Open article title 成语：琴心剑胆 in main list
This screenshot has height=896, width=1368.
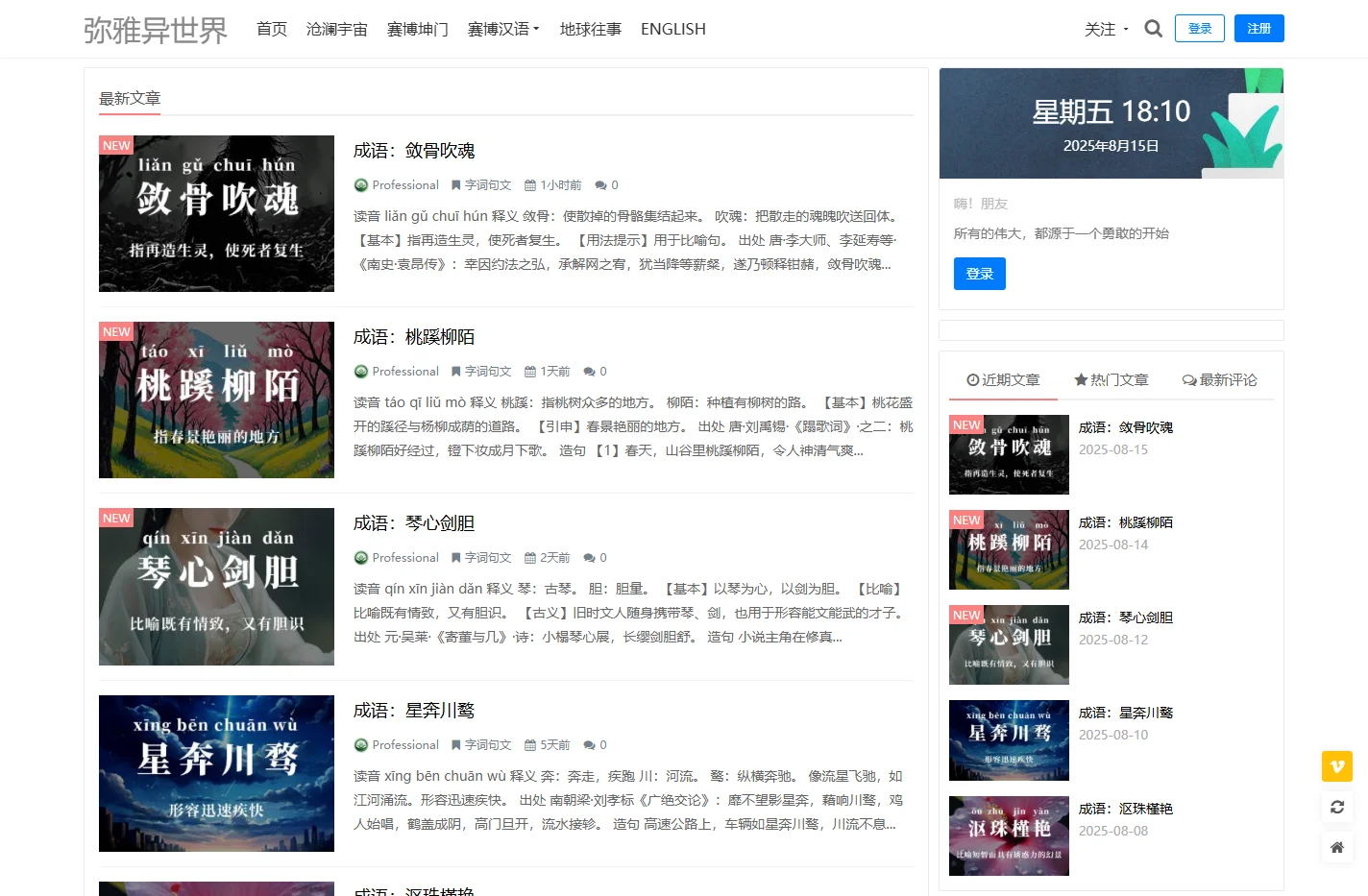point(414,523)
